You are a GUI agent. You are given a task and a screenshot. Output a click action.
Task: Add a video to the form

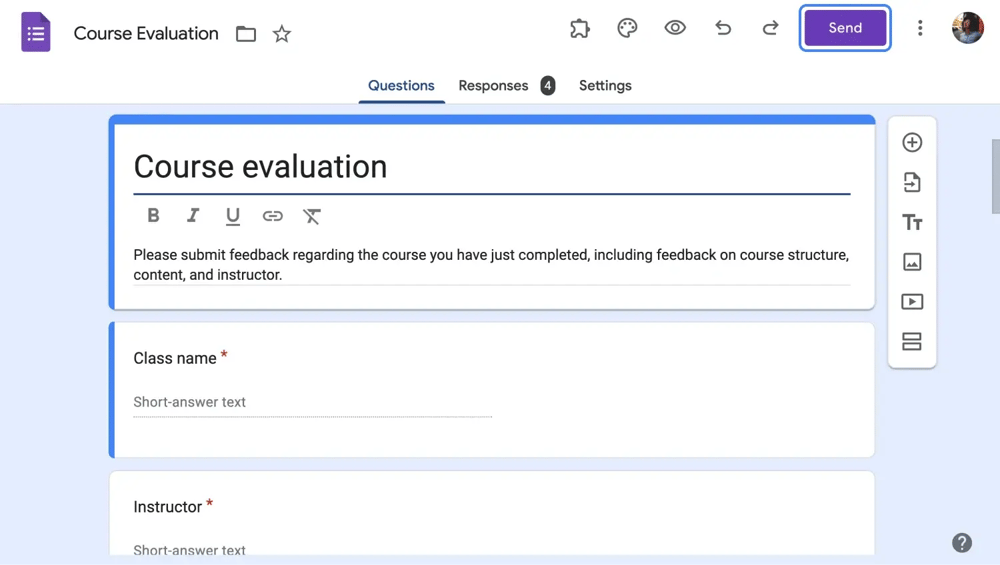pos(912,302)
